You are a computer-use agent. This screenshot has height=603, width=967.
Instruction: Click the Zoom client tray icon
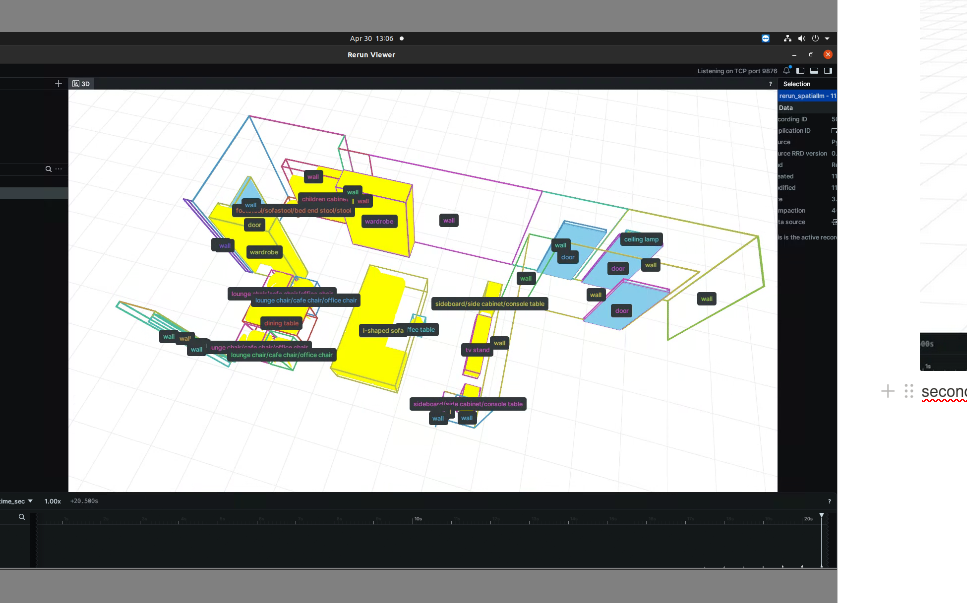coord(765,38)
